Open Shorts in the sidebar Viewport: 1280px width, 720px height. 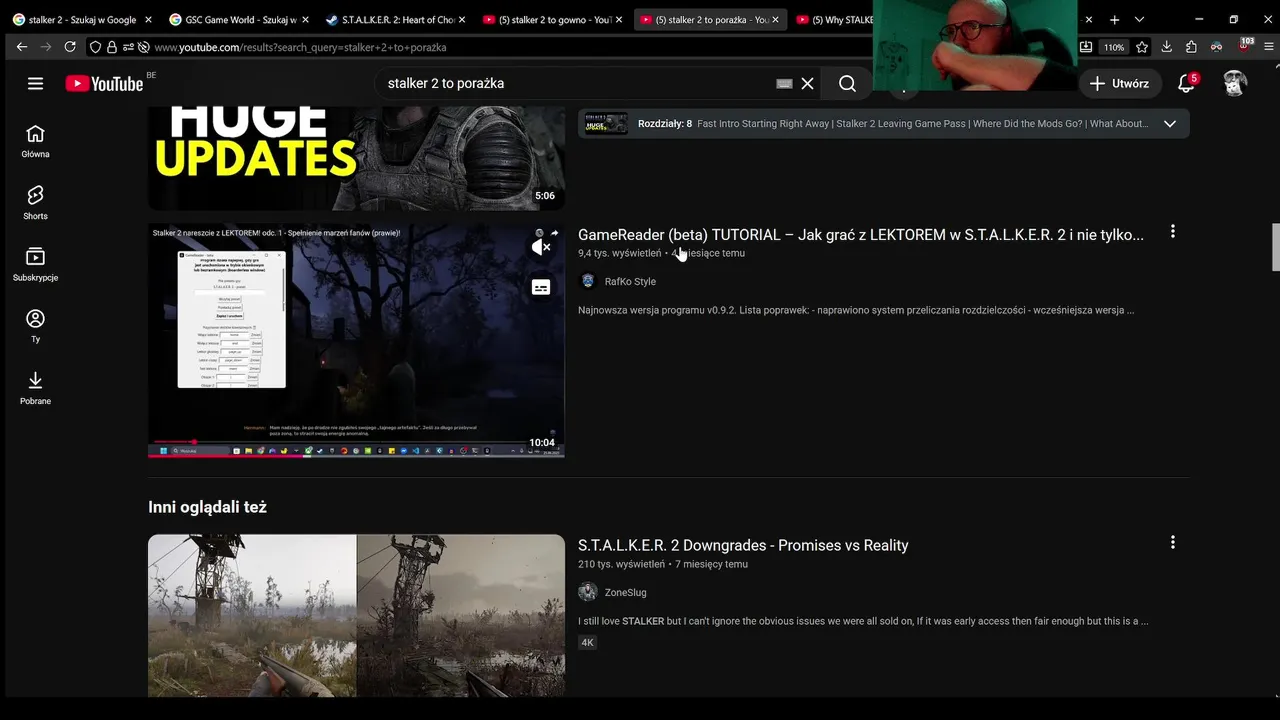(35, 203)
